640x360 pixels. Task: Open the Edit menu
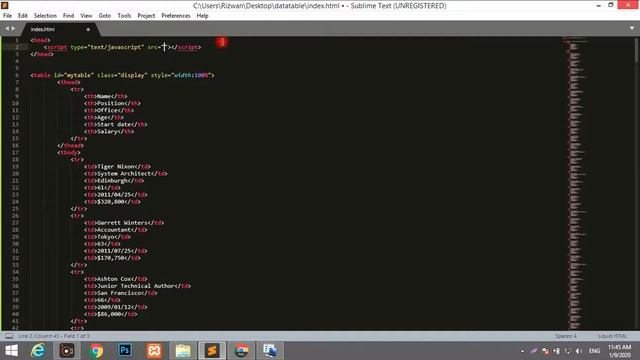click(22, 16)
